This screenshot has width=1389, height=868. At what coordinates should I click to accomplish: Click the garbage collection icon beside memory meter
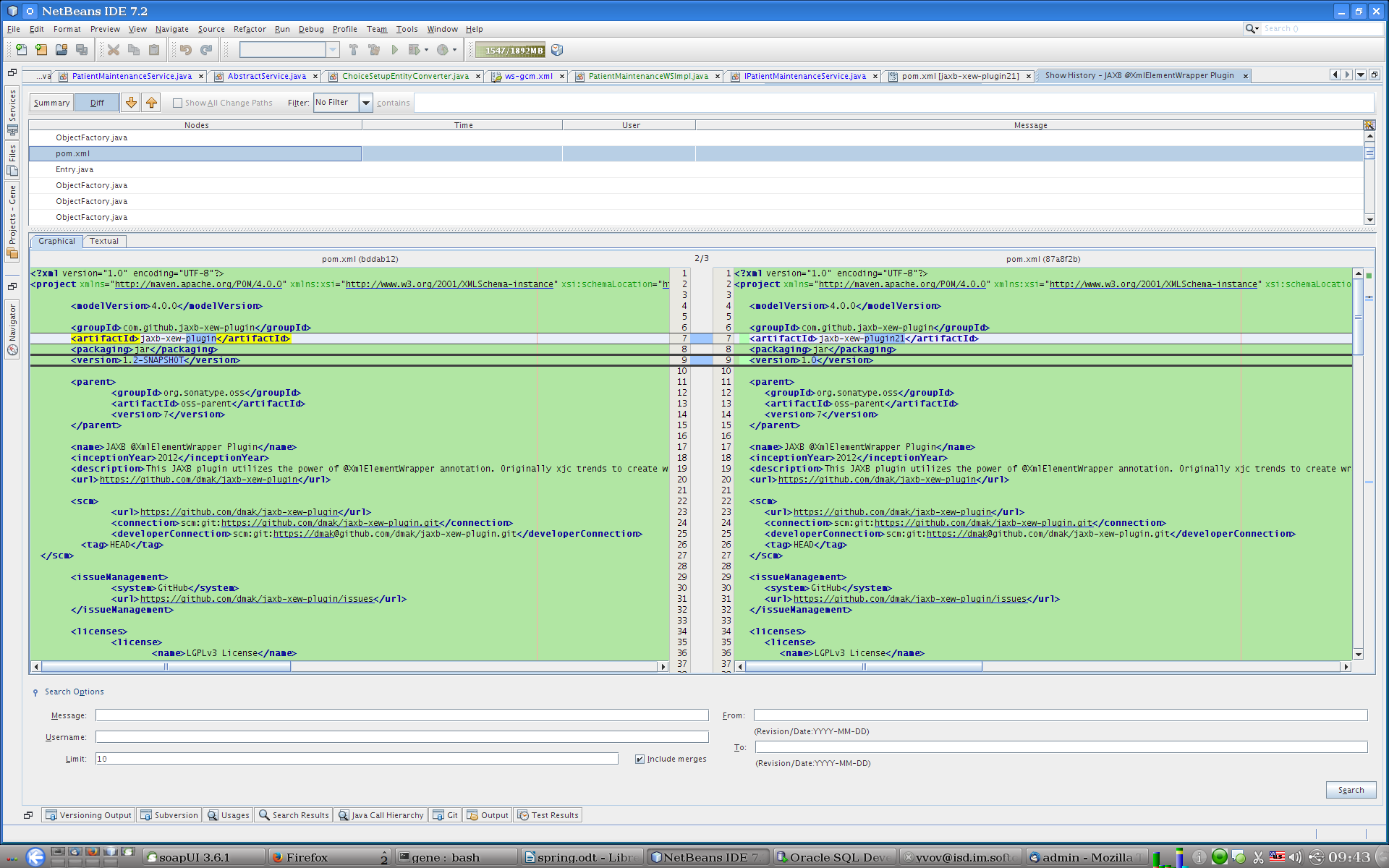click(557, 50)
